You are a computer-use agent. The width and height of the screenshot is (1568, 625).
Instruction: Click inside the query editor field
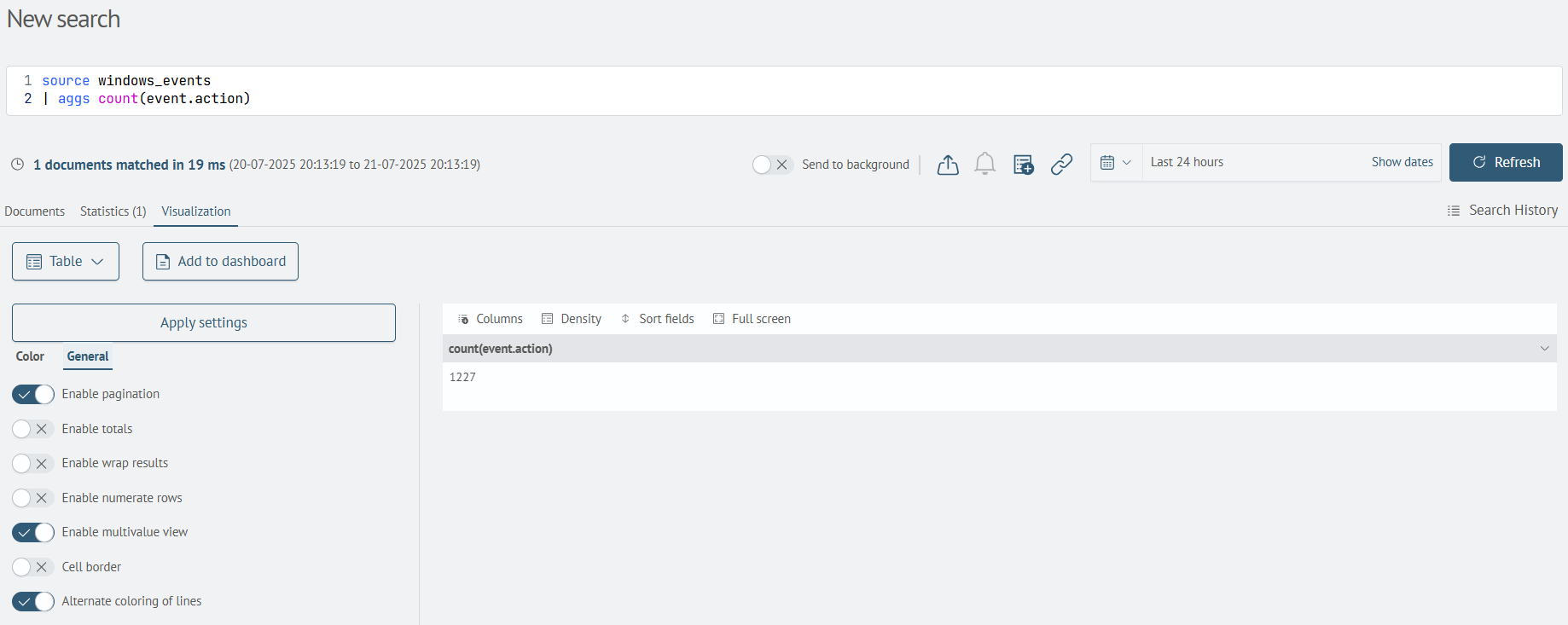pos(784,90)
